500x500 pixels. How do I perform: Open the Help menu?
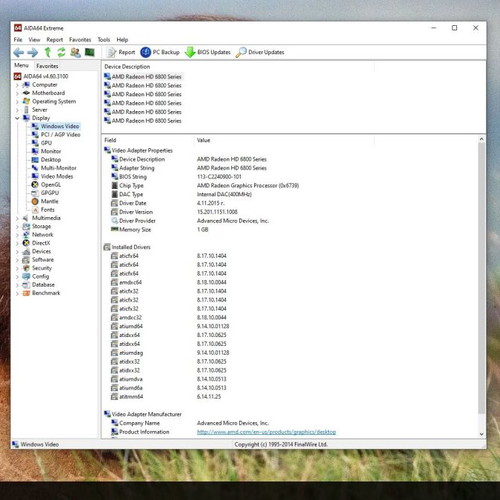[122, 40]
